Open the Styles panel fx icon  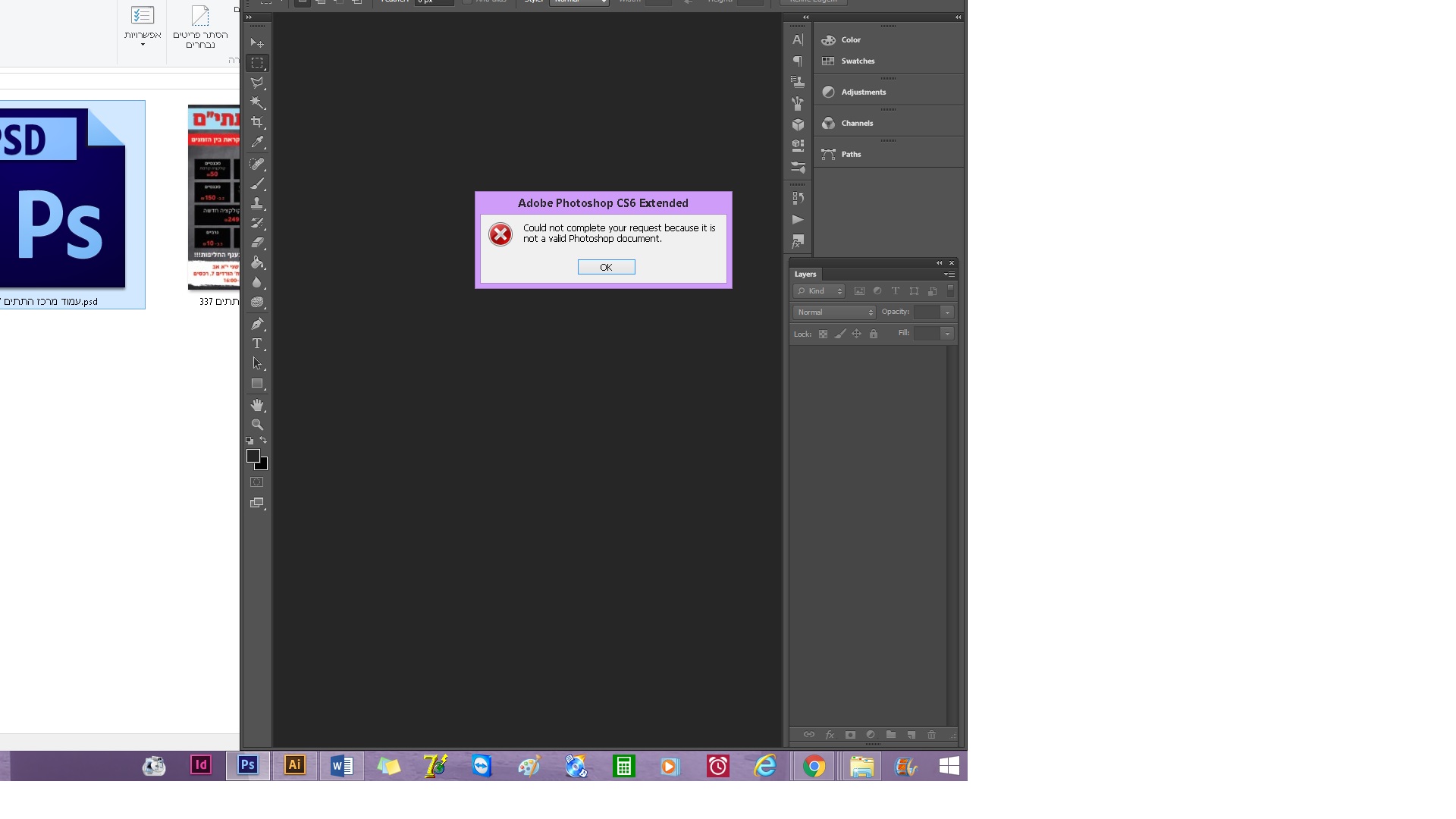coord(798,242)
